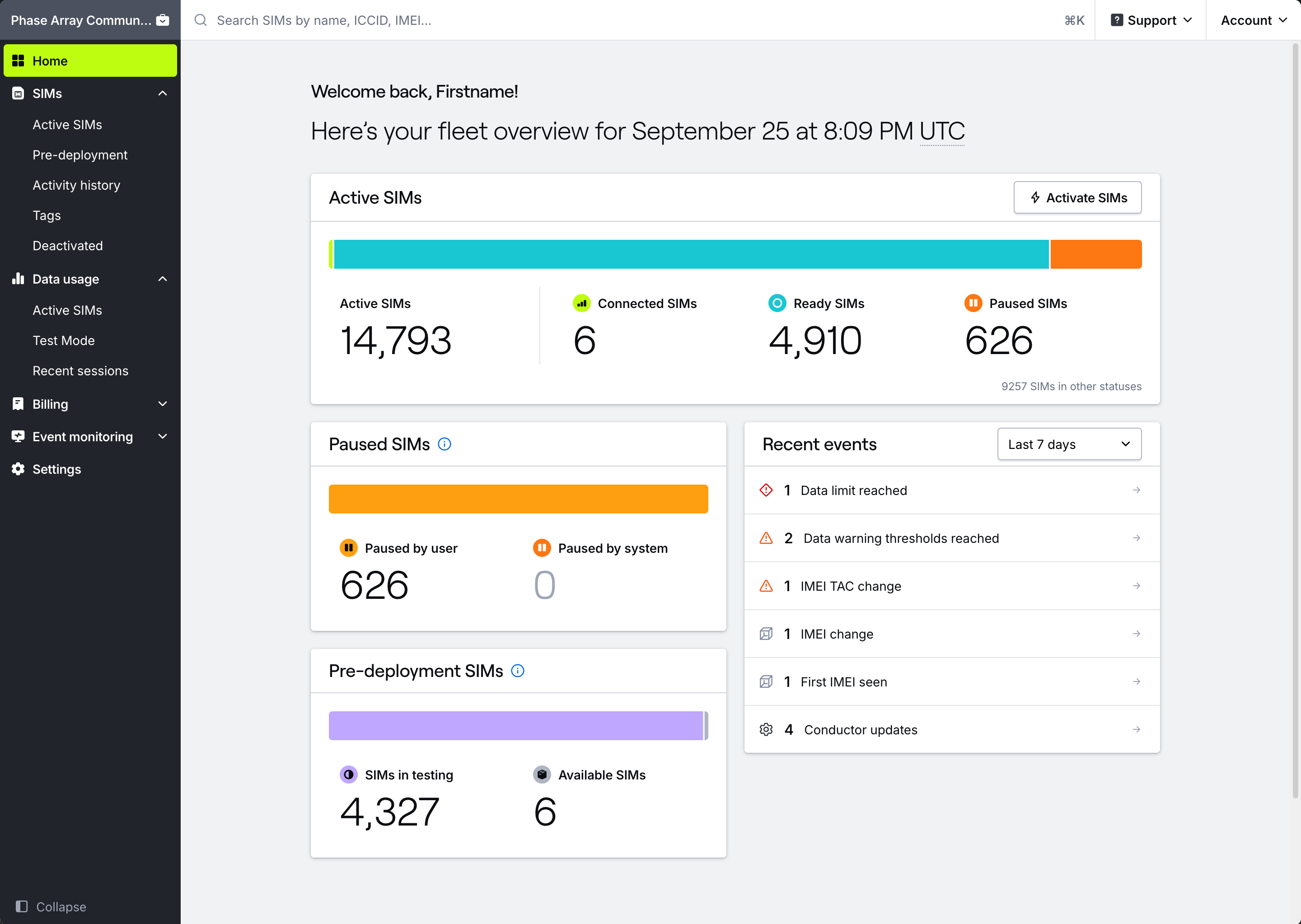
Task: Click the Collapse sidebar icon
Action: (x=22, y=906)
